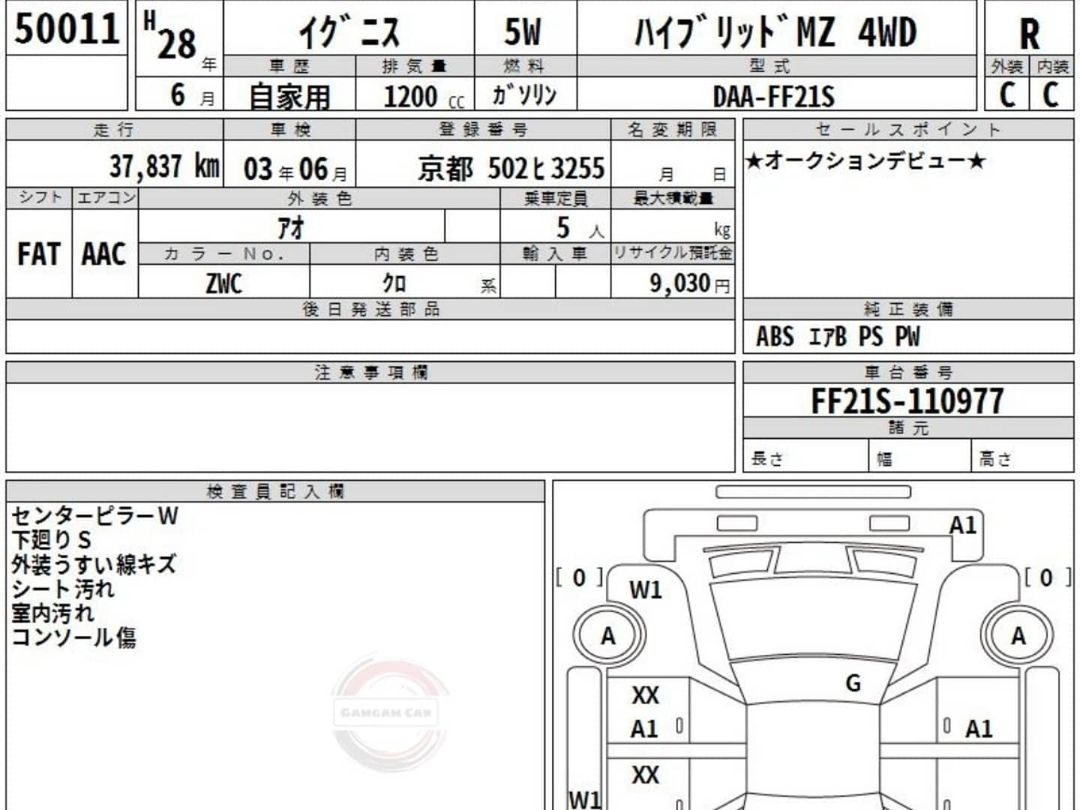The height and width of the screenshot is (810, 1080).
Task: Select the 最大積載量 label
Action: click(672, 199)
